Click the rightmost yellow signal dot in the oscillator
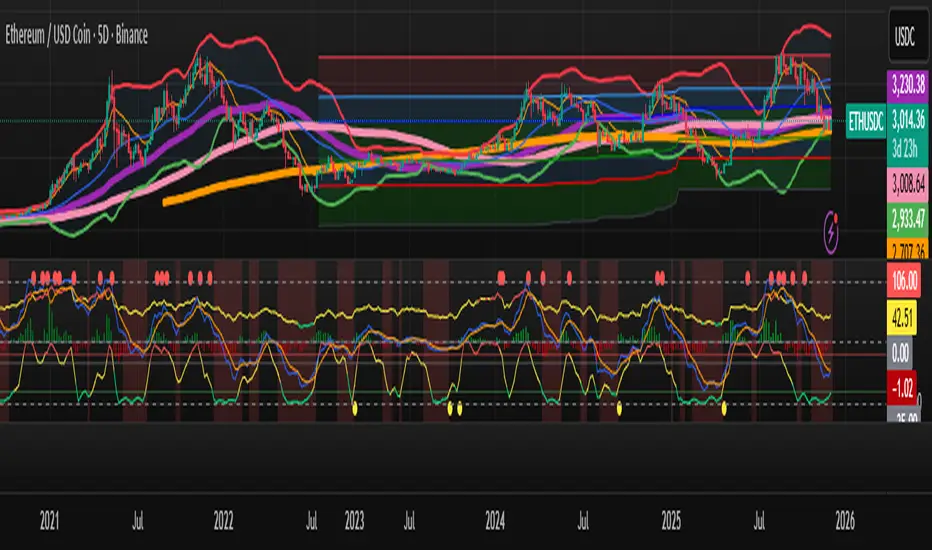 pyautogui.click(x=723, y=407)
